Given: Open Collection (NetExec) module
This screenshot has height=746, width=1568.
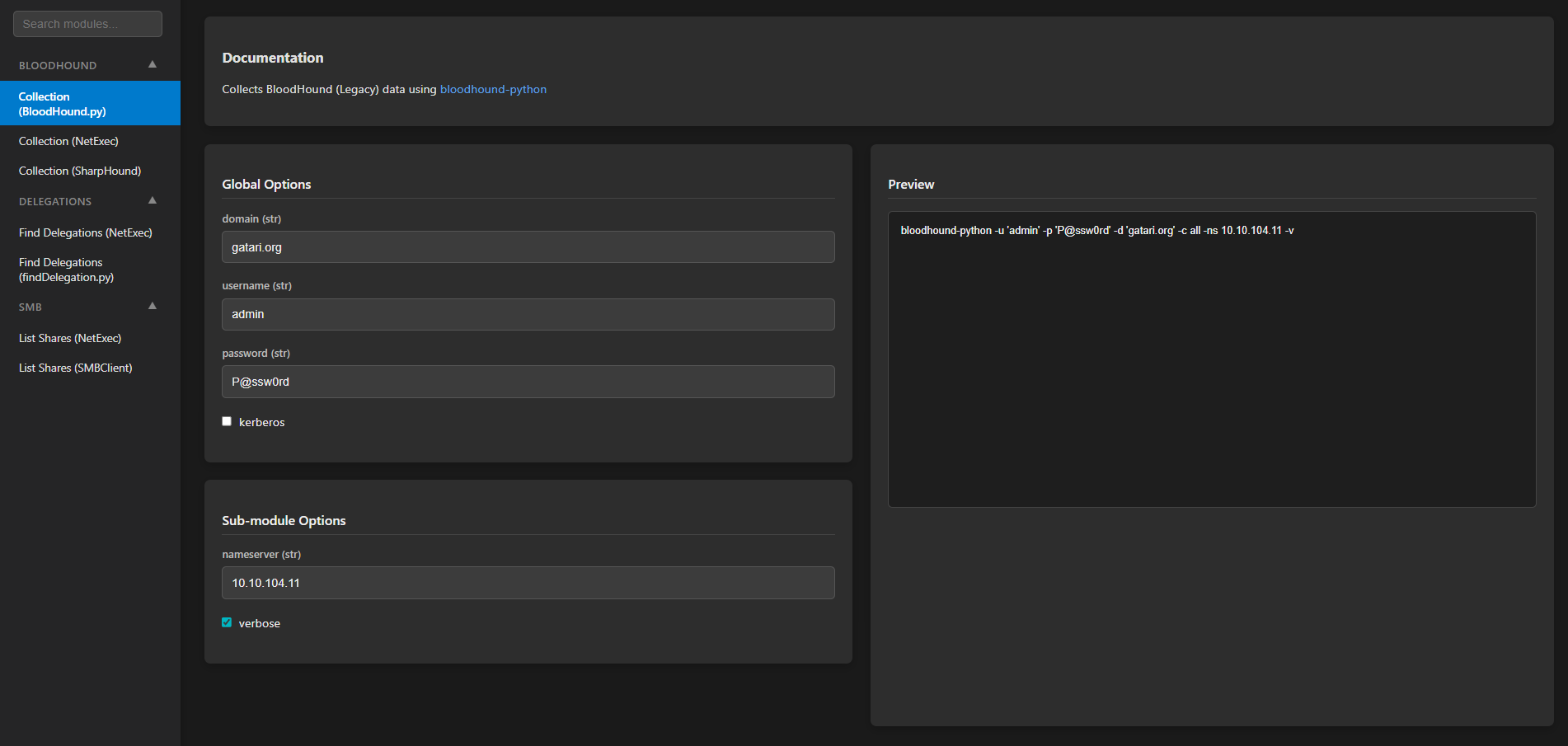Looking at the screenshot, I should [x=90, y=141].
